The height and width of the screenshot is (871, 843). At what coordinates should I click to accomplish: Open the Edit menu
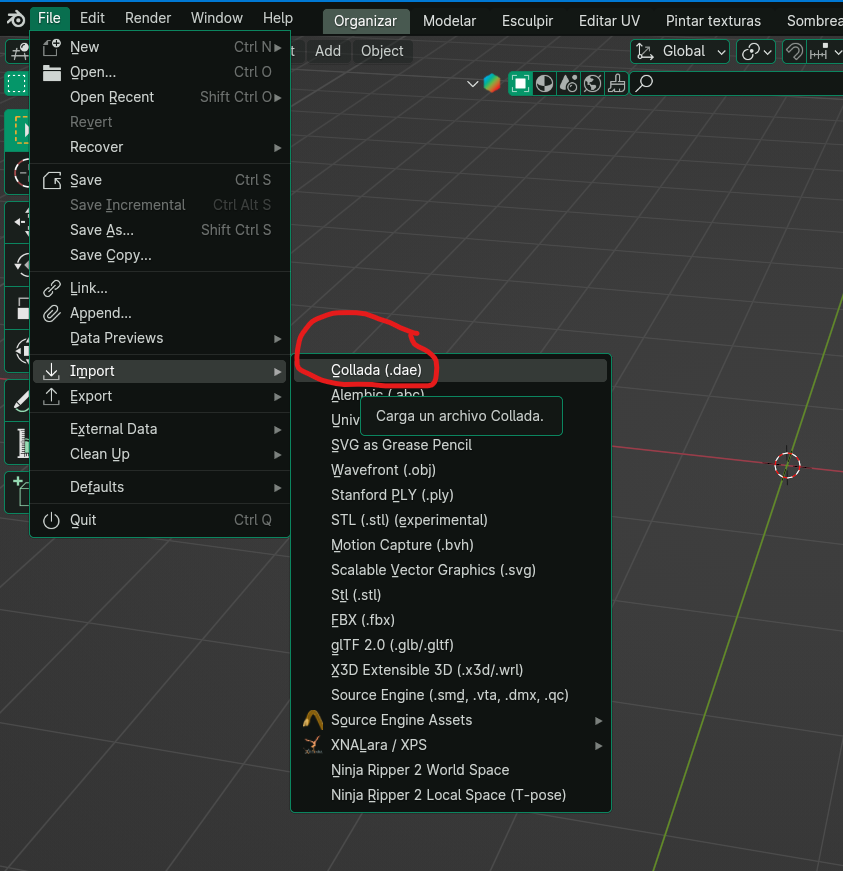click(x=92, y=18)
